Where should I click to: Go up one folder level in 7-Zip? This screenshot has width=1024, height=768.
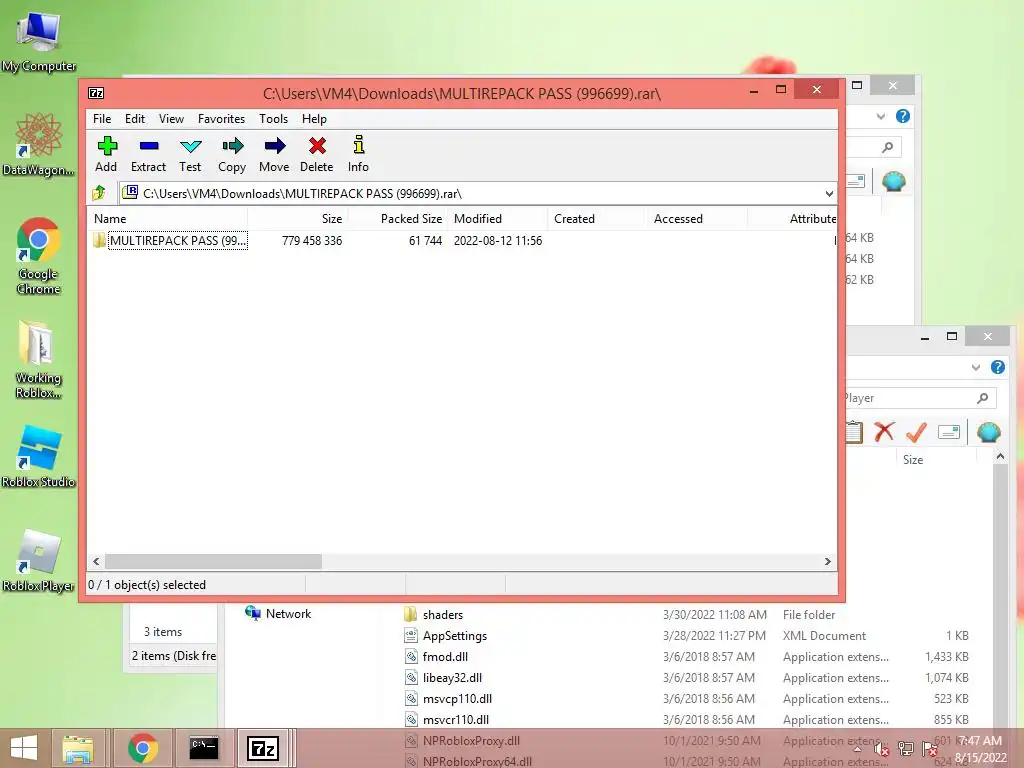point(99,193)
